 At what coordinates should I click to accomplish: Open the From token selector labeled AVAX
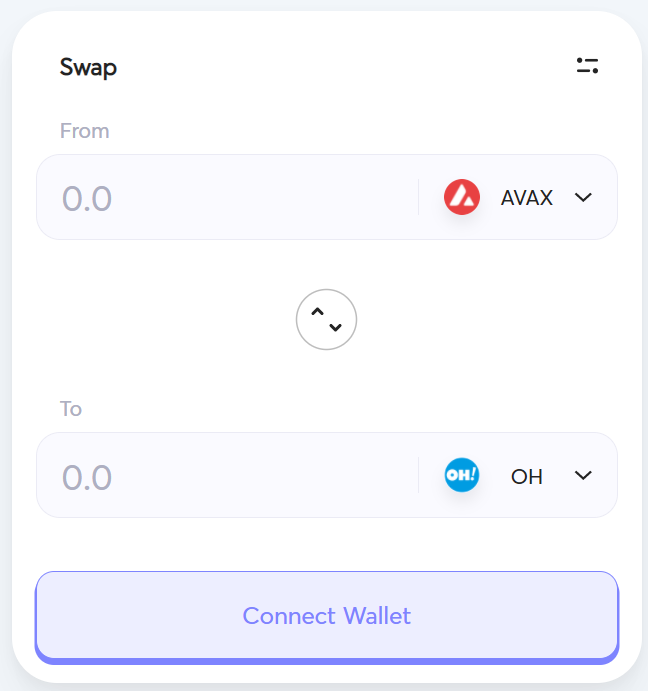(518, 197)
